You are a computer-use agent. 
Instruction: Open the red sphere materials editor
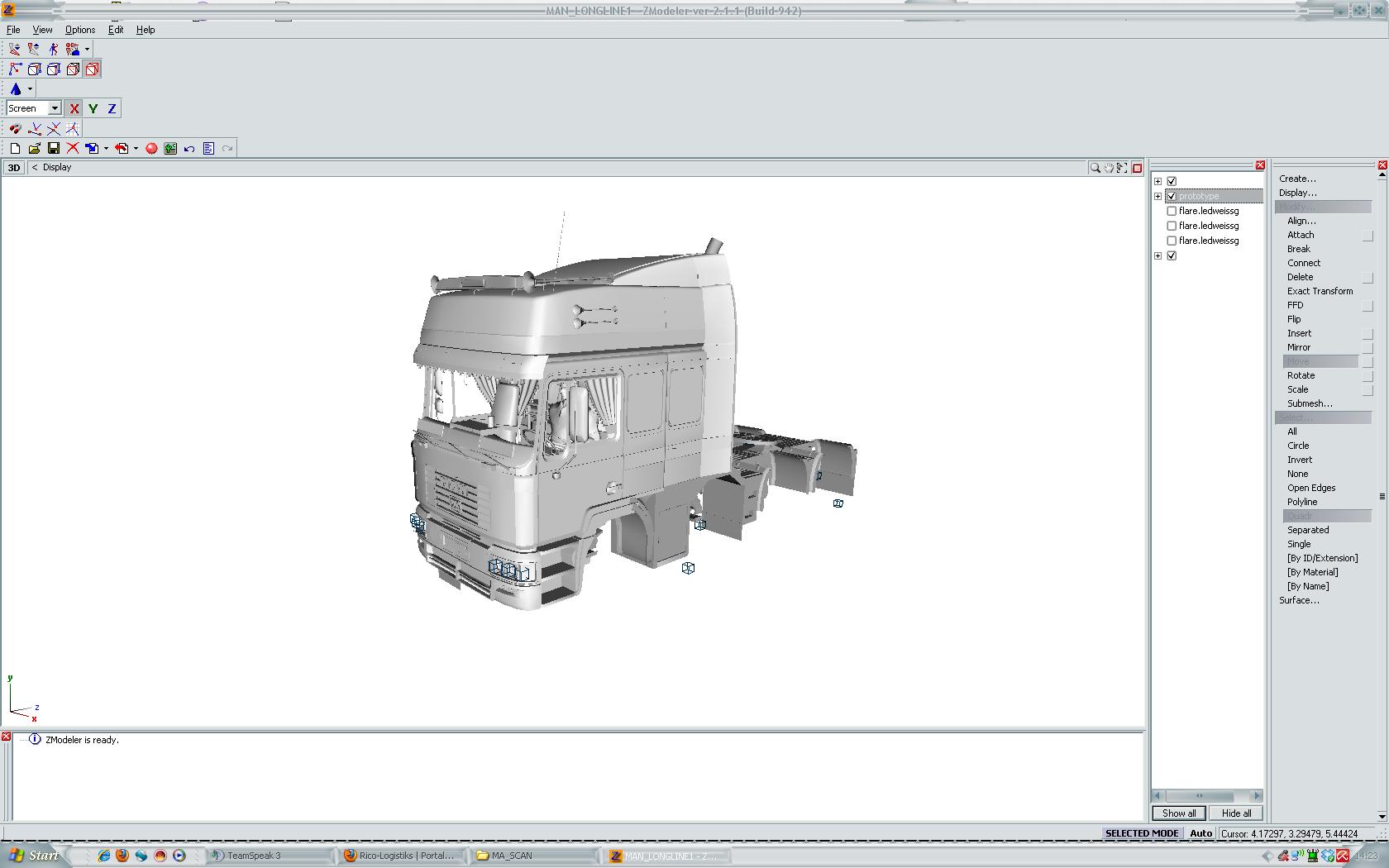pos(151,149)
